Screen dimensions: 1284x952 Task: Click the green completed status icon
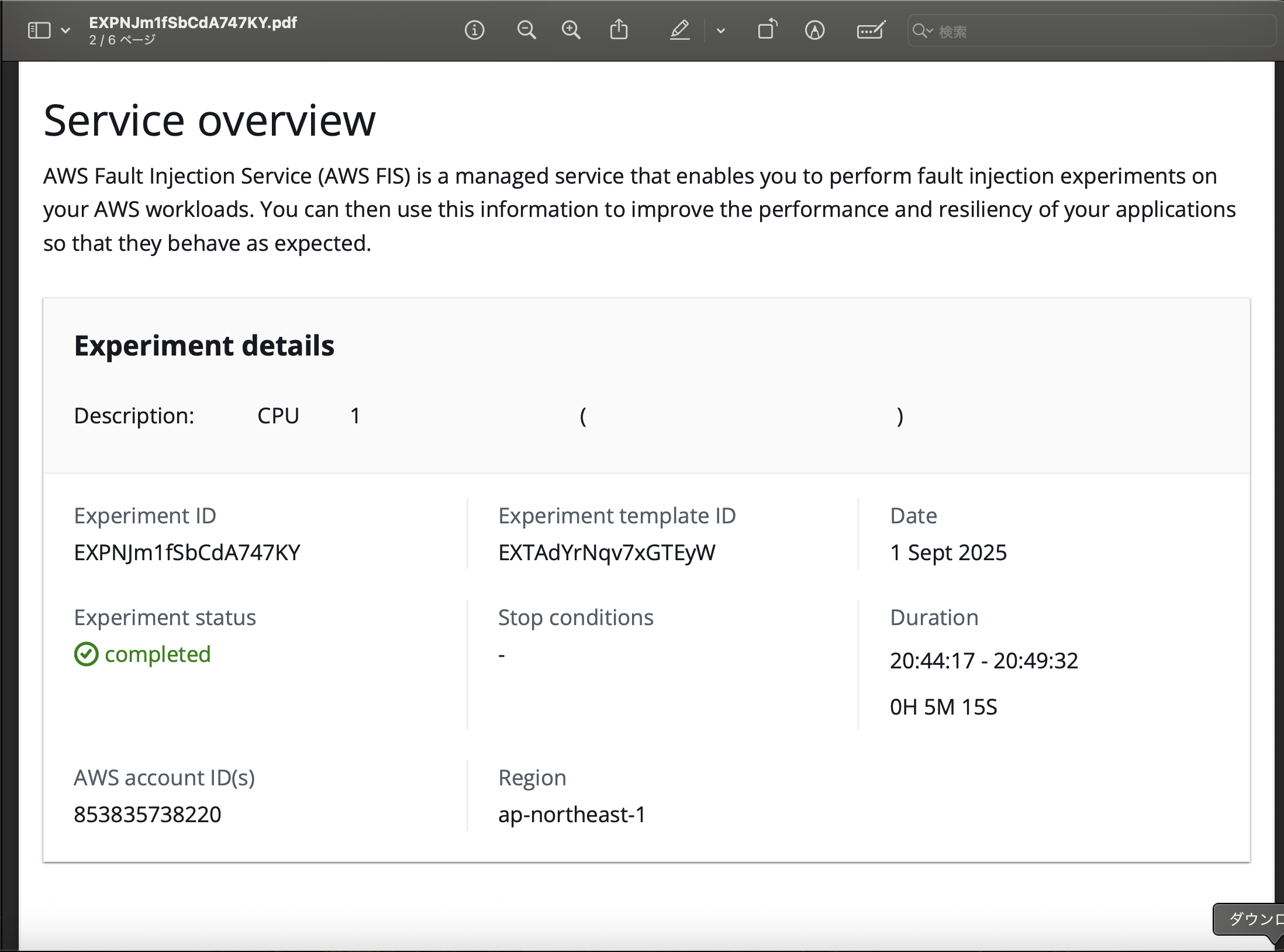(86, 654)
